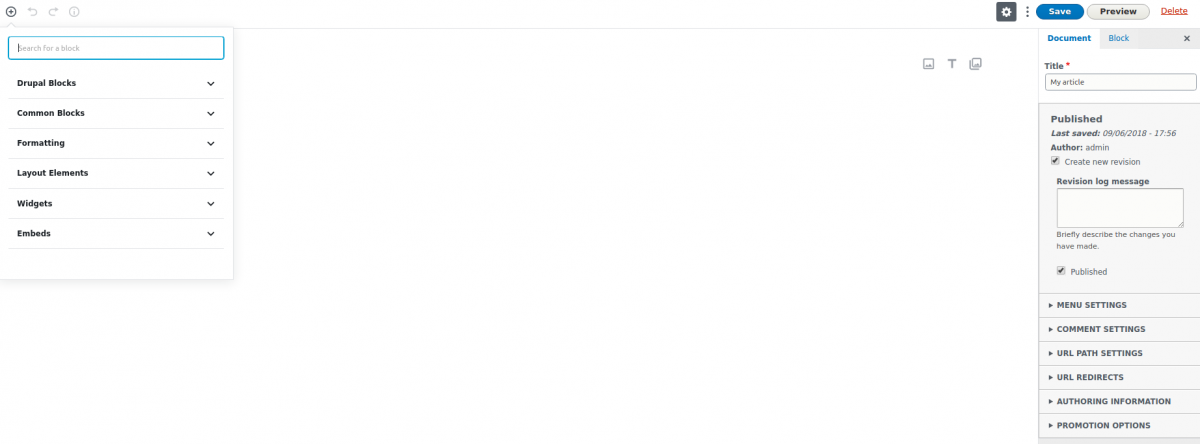
Task: Click the Delete link
Action: [1174, 11]
